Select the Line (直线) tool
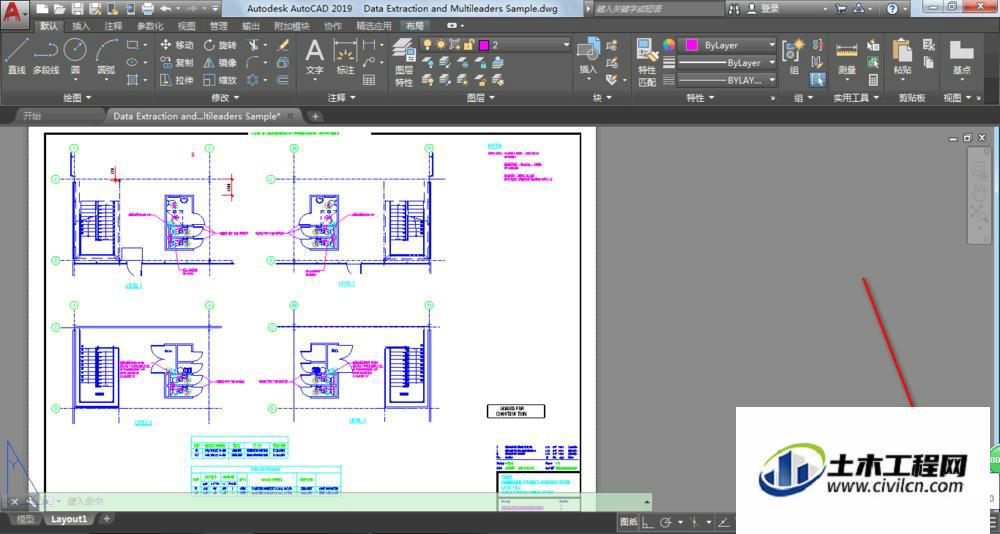This screenshot has height=534, width=1000. coord(16,57)
